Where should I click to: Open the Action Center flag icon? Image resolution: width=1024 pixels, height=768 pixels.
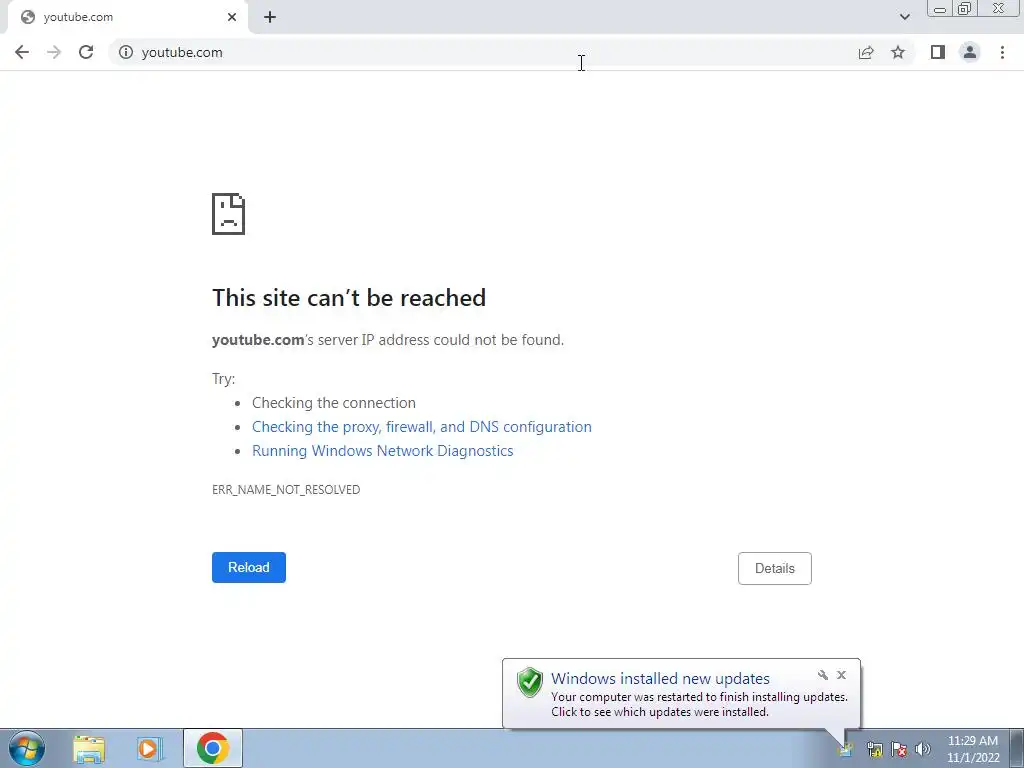point(899,749)
